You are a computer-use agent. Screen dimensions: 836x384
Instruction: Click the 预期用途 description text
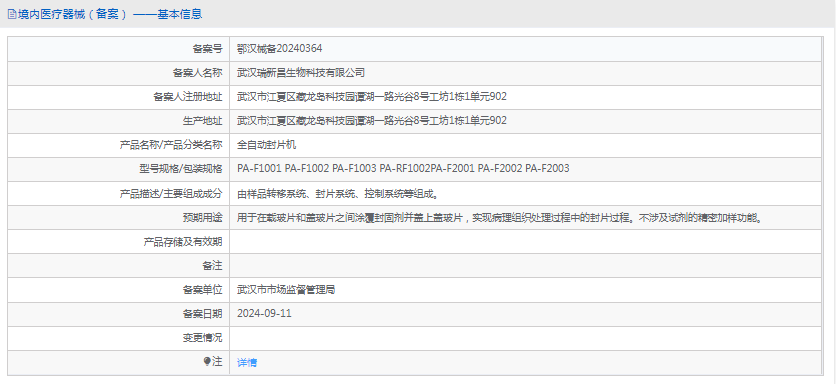pos(499,217)
